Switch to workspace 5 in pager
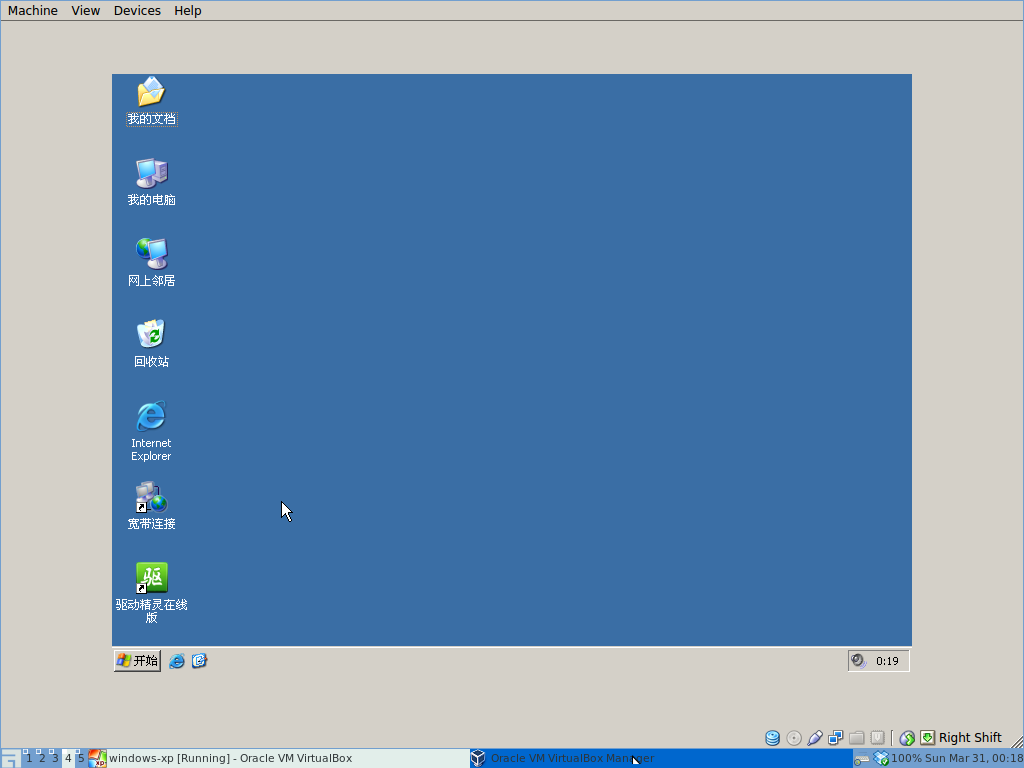The width and height of the screenshot is (1024, 768). 81,758
